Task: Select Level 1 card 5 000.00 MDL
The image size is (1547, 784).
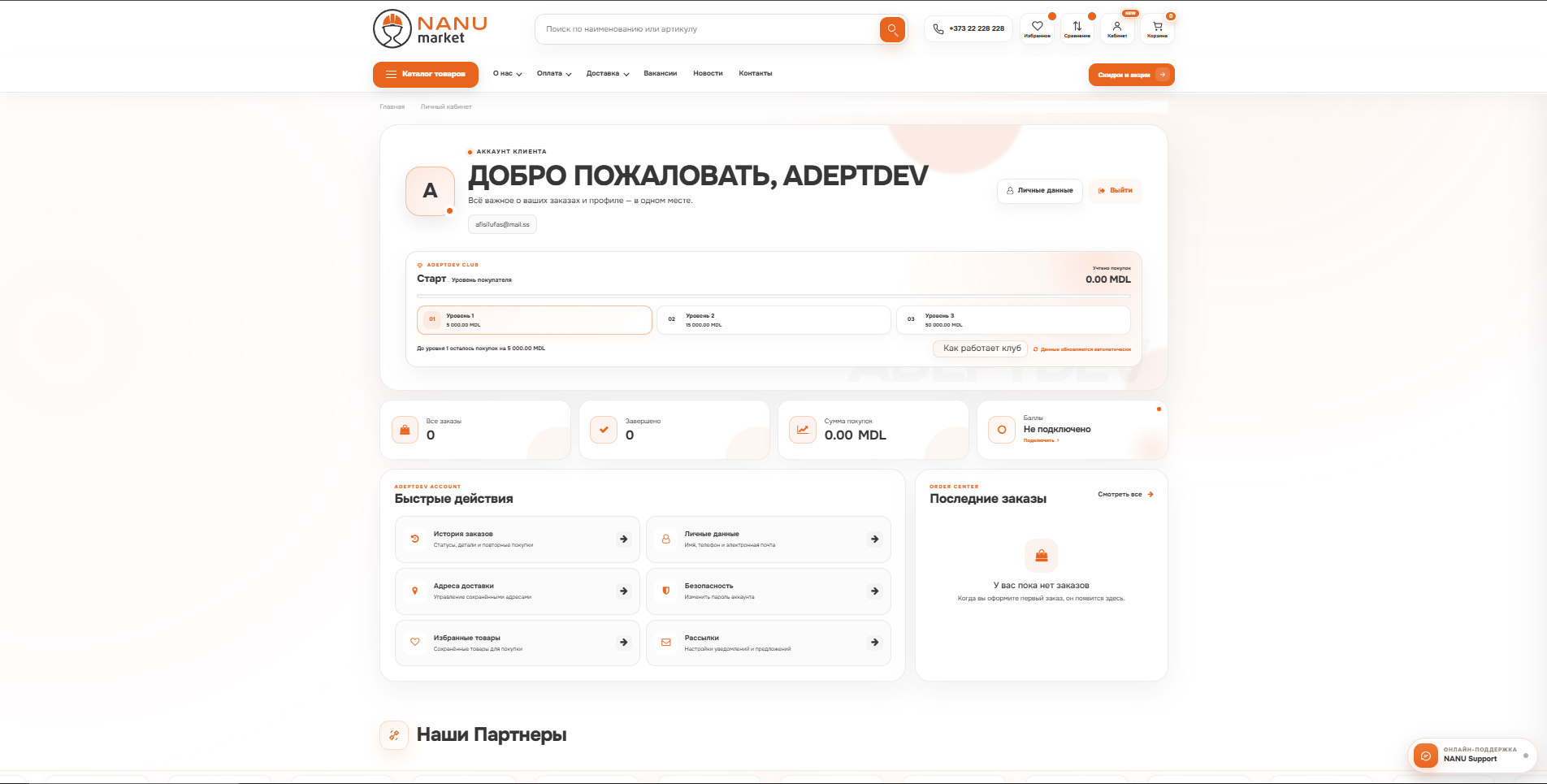Action: [535, 320]
